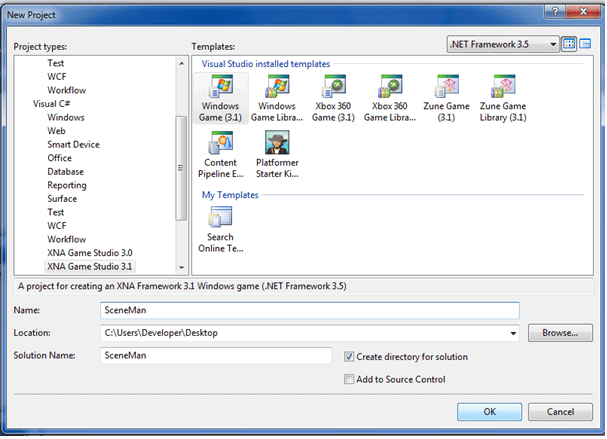Choose the Xbox 360 Game Library template
Screen dimensions: 607x439
[390, 99]
